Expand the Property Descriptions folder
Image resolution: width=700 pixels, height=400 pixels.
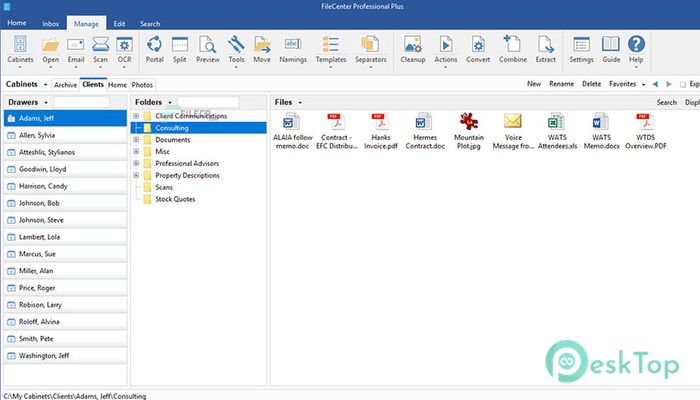pos(136,175)
